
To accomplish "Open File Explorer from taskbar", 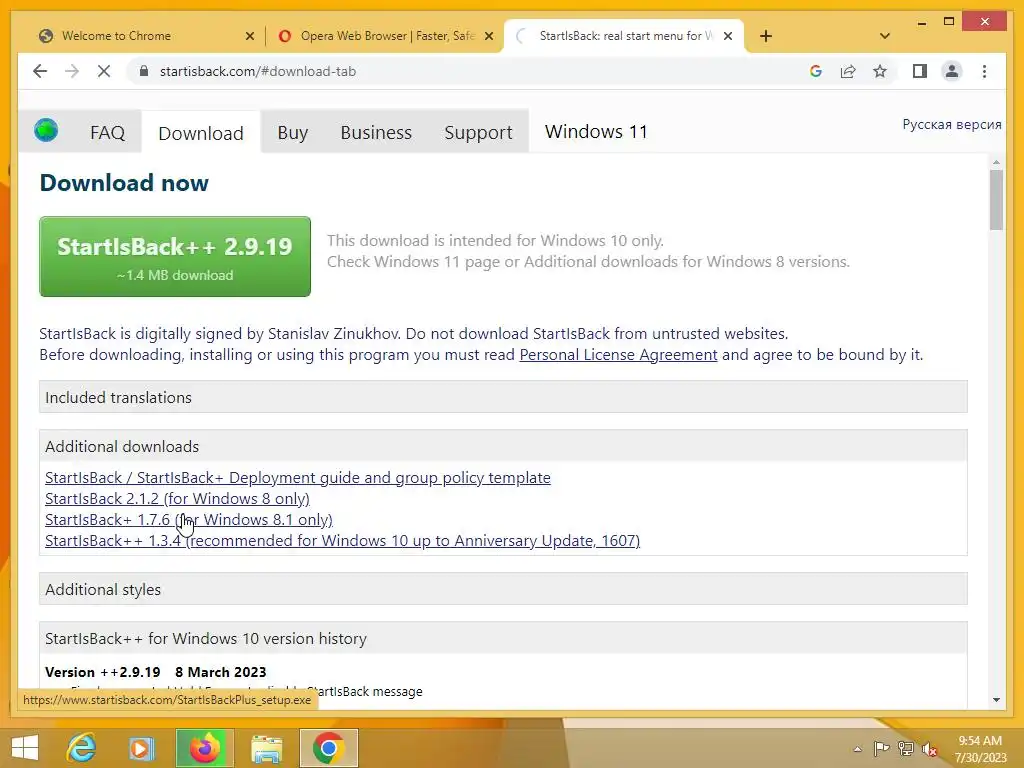I will click(267, 748).
